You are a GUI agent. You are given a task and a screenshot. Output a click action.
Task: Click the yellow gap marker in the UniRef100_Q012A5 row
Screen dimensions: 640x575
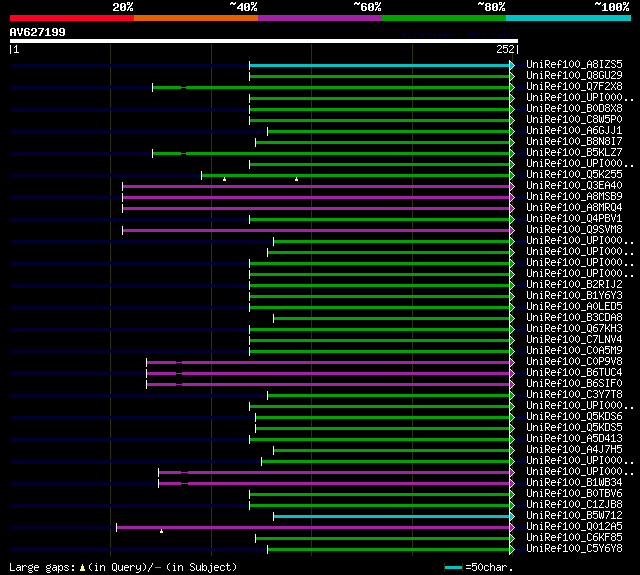[x=162, y=531]
